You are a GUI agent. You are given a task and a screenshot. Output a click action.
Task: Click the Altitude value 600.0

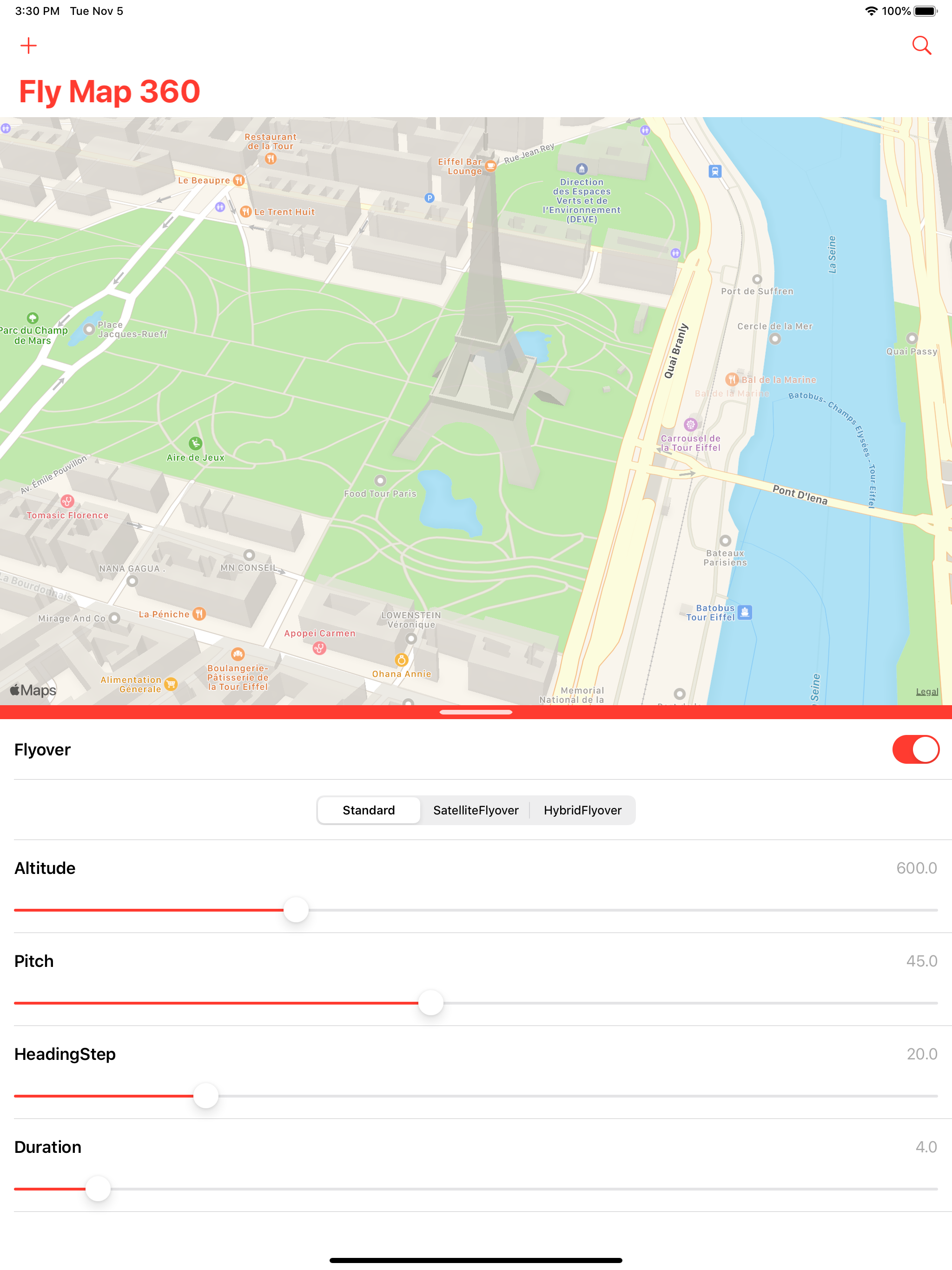(x=916, y=867)
